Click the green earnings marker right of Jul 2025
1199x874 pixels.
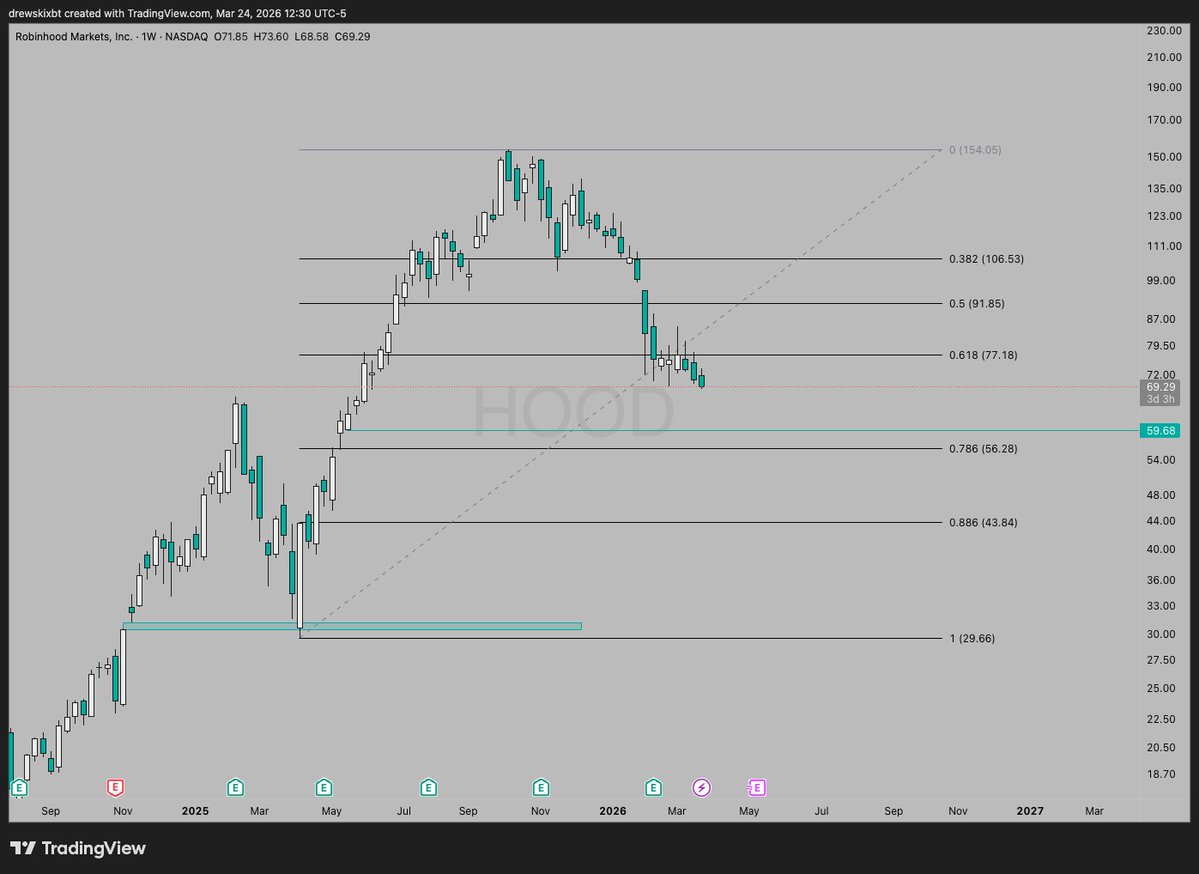[428, 787]
